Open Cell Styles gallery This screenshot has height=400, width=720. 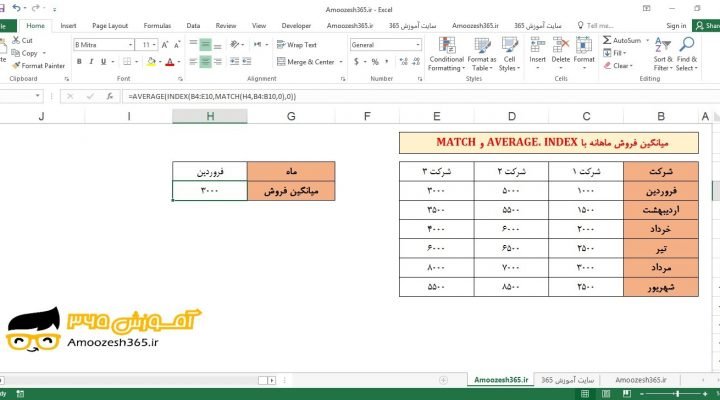pos(509,54)
